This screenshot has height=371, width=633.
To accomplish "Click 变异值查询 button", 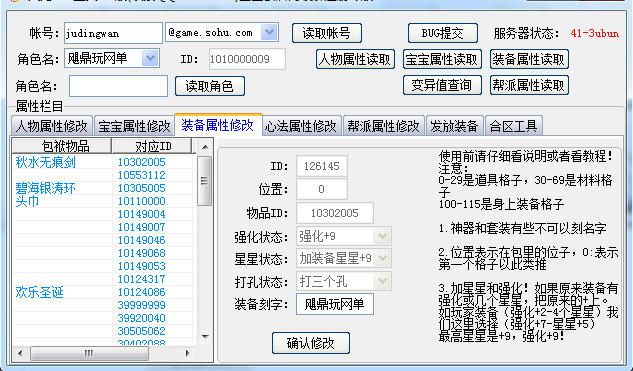I will click(442, 85).
